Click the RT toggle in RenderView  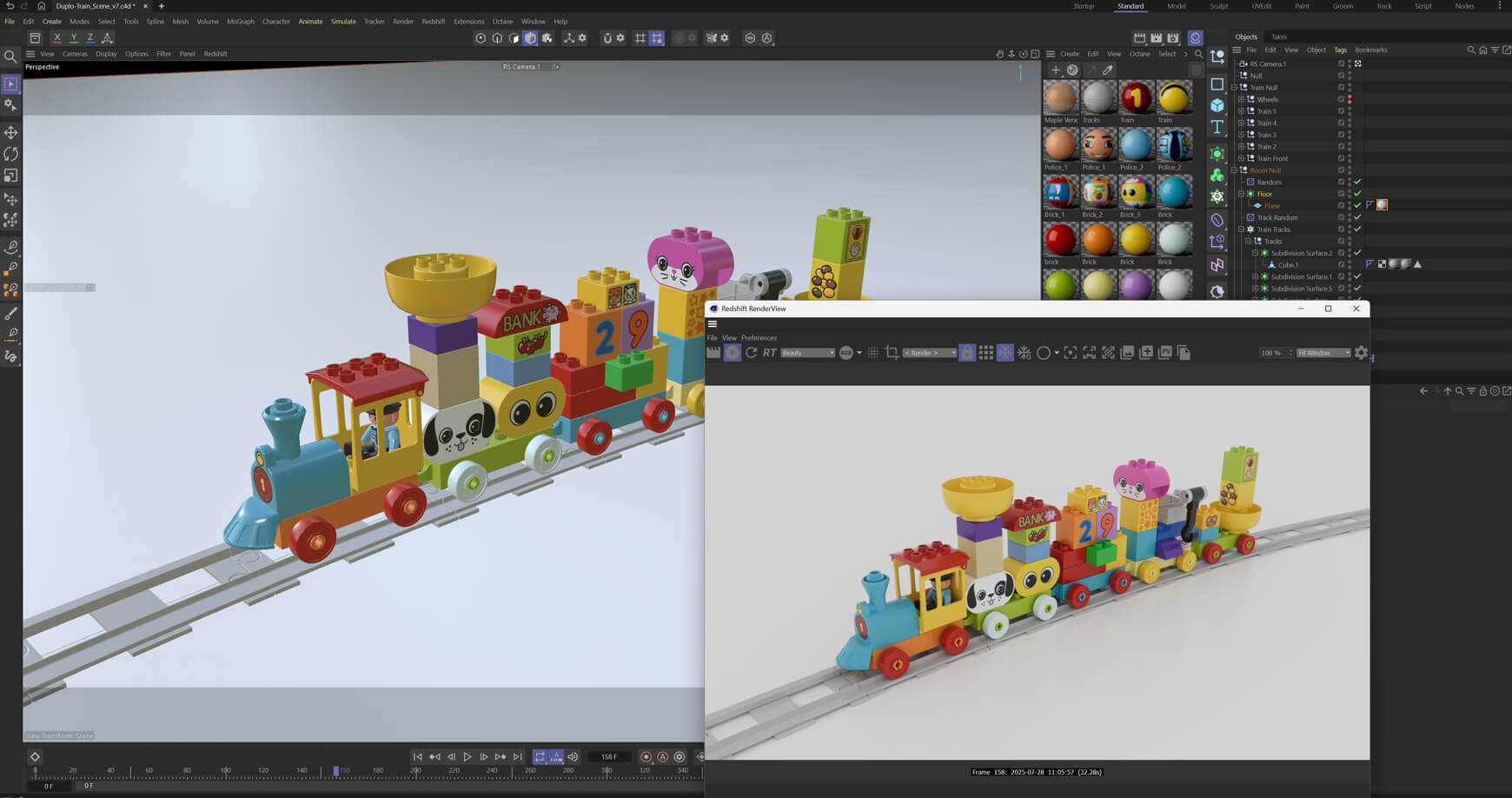(769, 352)
